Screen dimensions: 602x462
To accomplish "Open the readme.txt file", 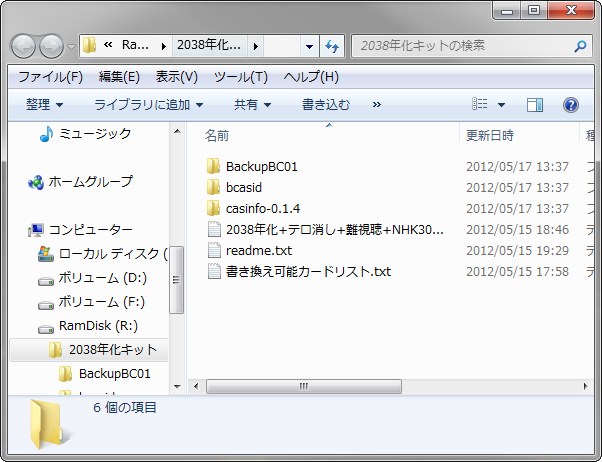I will click(258, 250).
